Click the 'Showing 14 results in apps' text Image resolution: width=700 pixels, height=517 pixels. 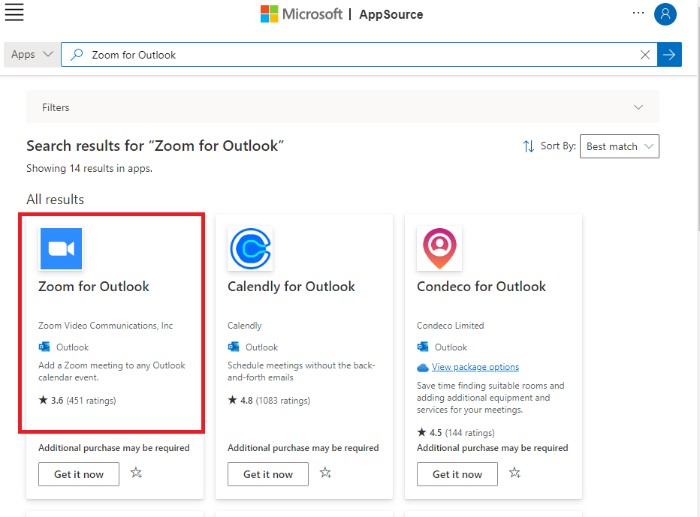pyautogui.click(x=89, y=168)
